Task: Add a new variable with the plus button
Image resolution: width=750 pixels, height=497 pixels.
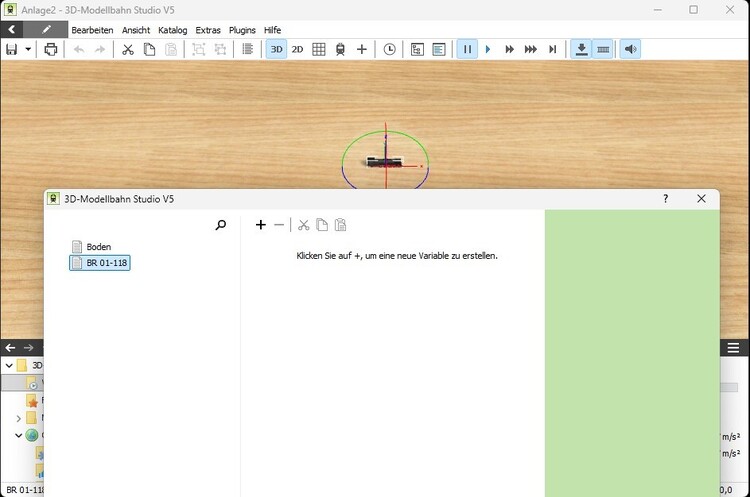Action: click(261, 225)
